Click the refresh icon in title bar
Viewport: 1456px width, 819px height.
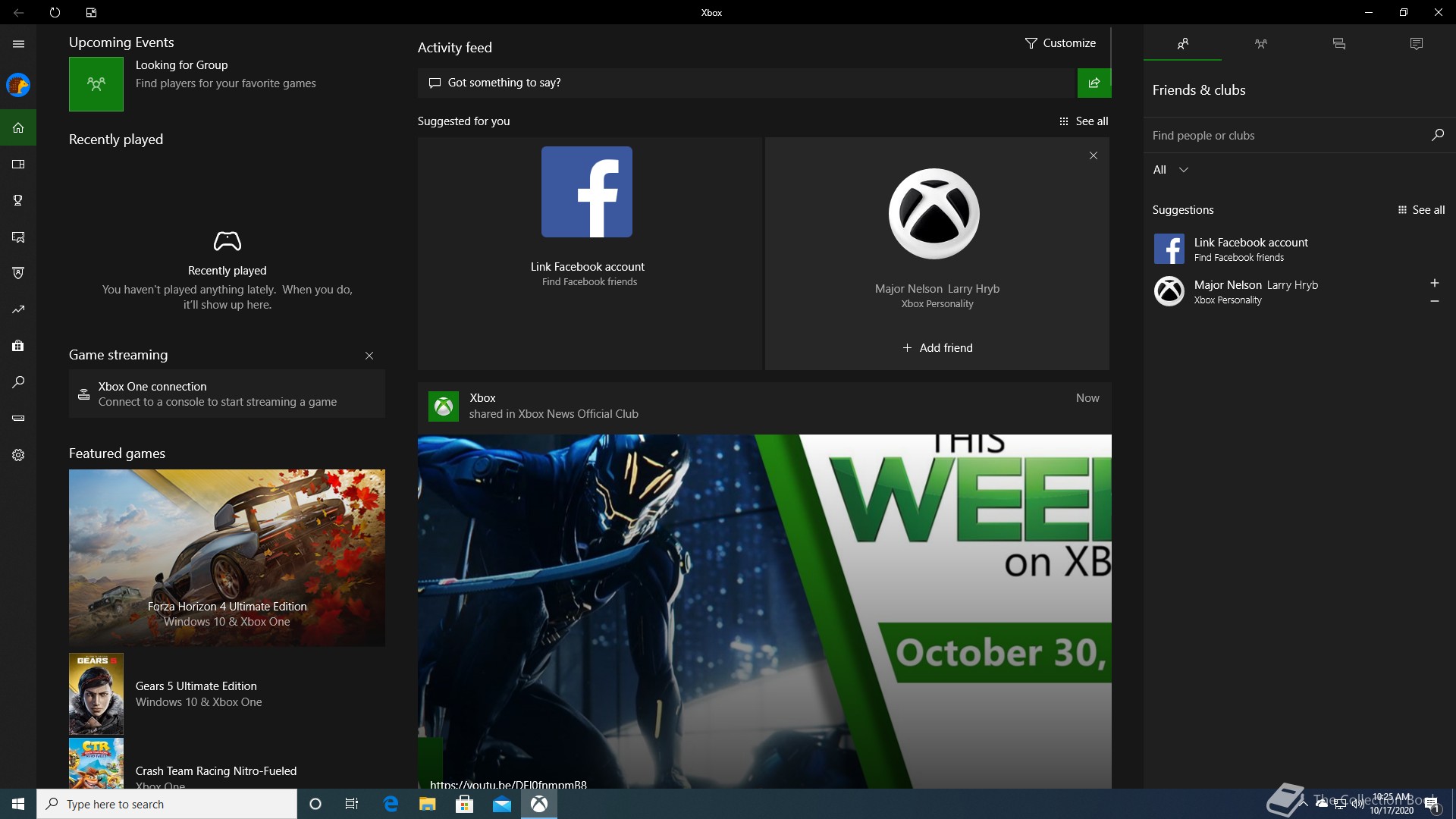(x=55, y=12)
